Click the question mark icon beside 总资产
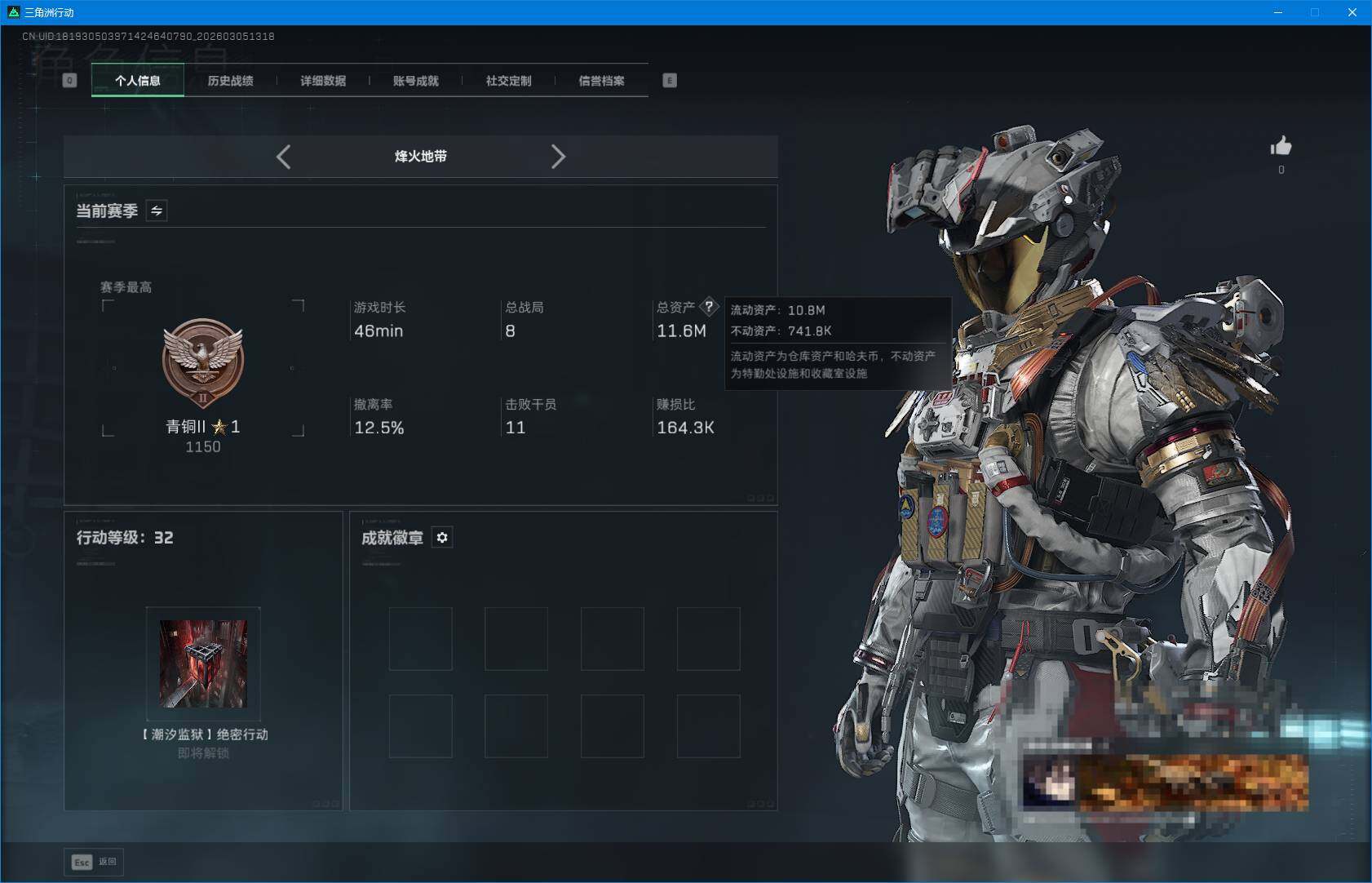Viewport: 1372px width, 883px height. pyautogui.click(x=710, y=306)
